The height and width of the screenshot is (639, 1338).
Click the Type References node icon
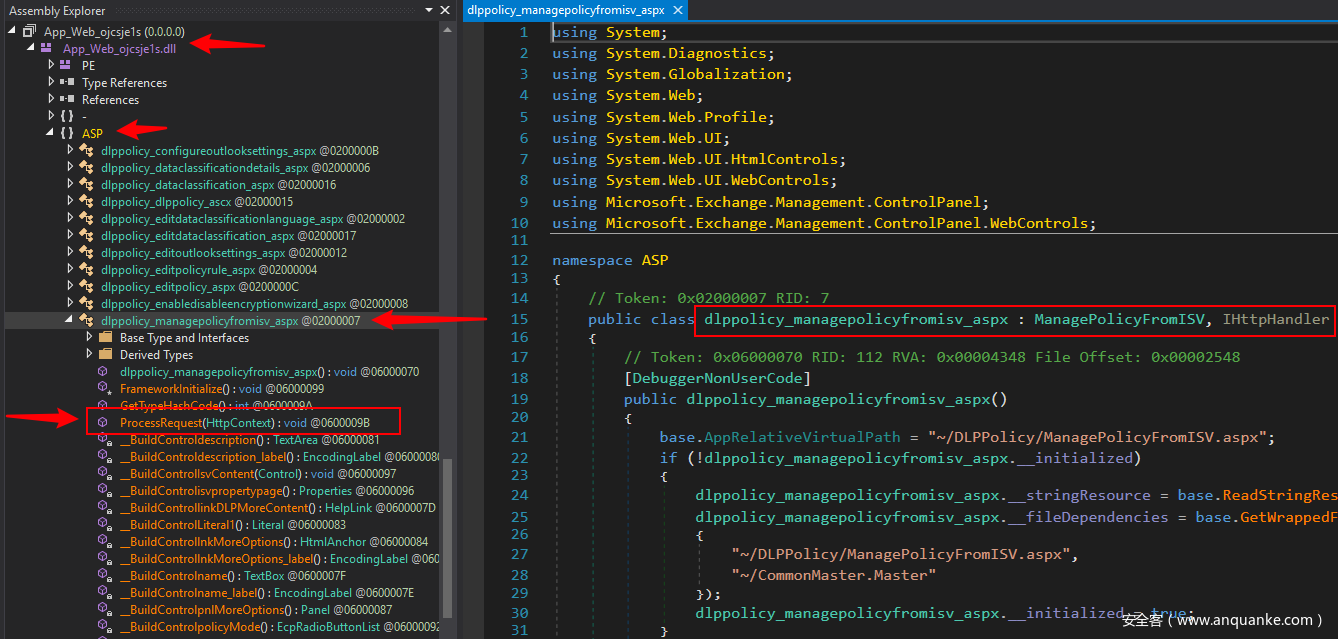tap(66, 82)
